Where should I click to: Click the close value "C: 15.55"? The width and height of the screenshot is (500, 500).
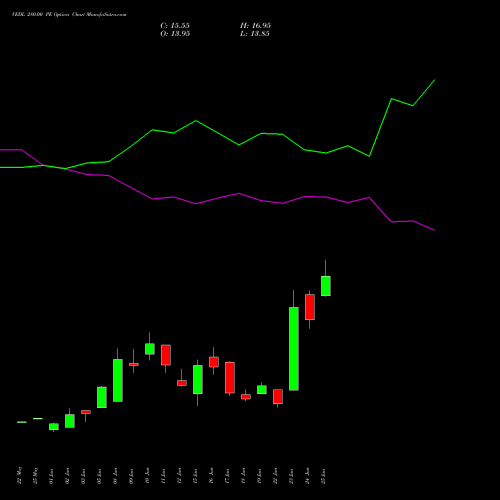click(x=175, y=26)
